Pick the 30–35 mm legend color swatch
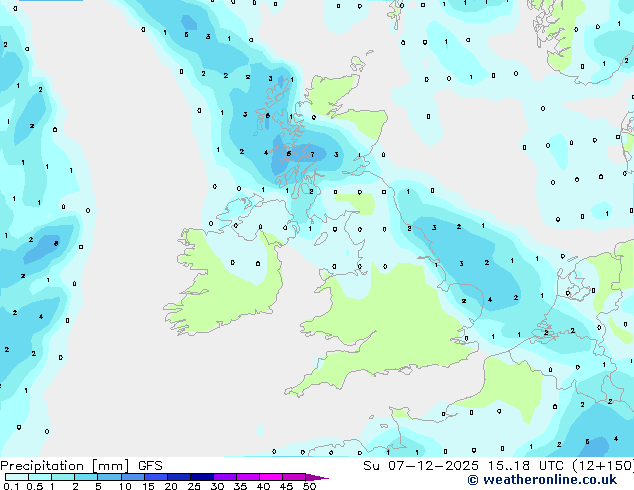 click(x=224, y=477)
